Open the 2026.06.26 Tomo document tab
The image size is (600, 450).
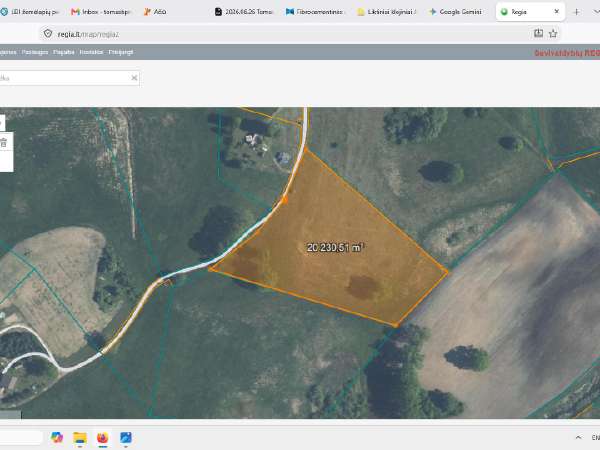244,12
